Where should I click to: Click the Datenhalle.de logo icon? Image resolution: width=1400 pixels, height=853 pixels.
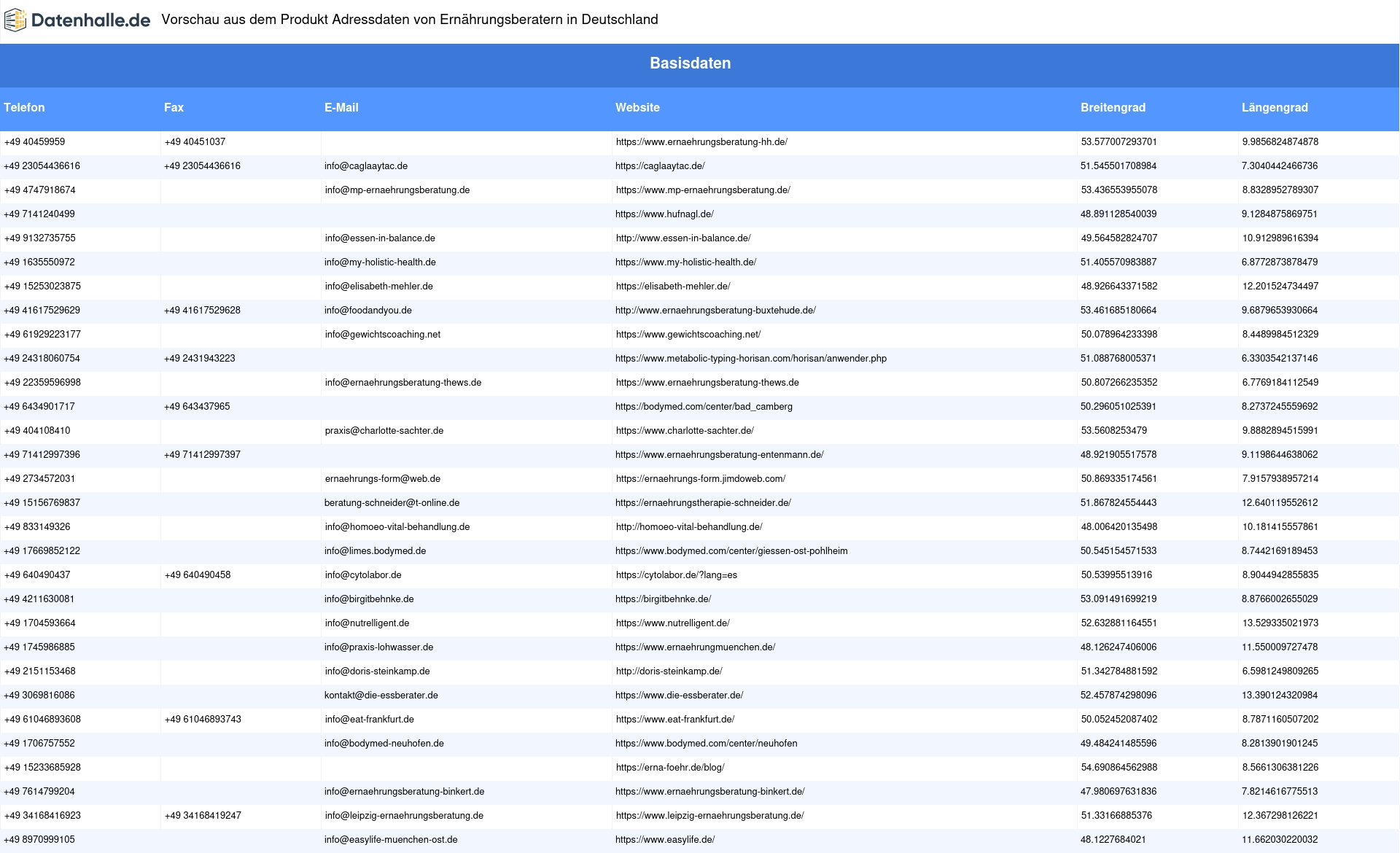(x=15, y=20)
